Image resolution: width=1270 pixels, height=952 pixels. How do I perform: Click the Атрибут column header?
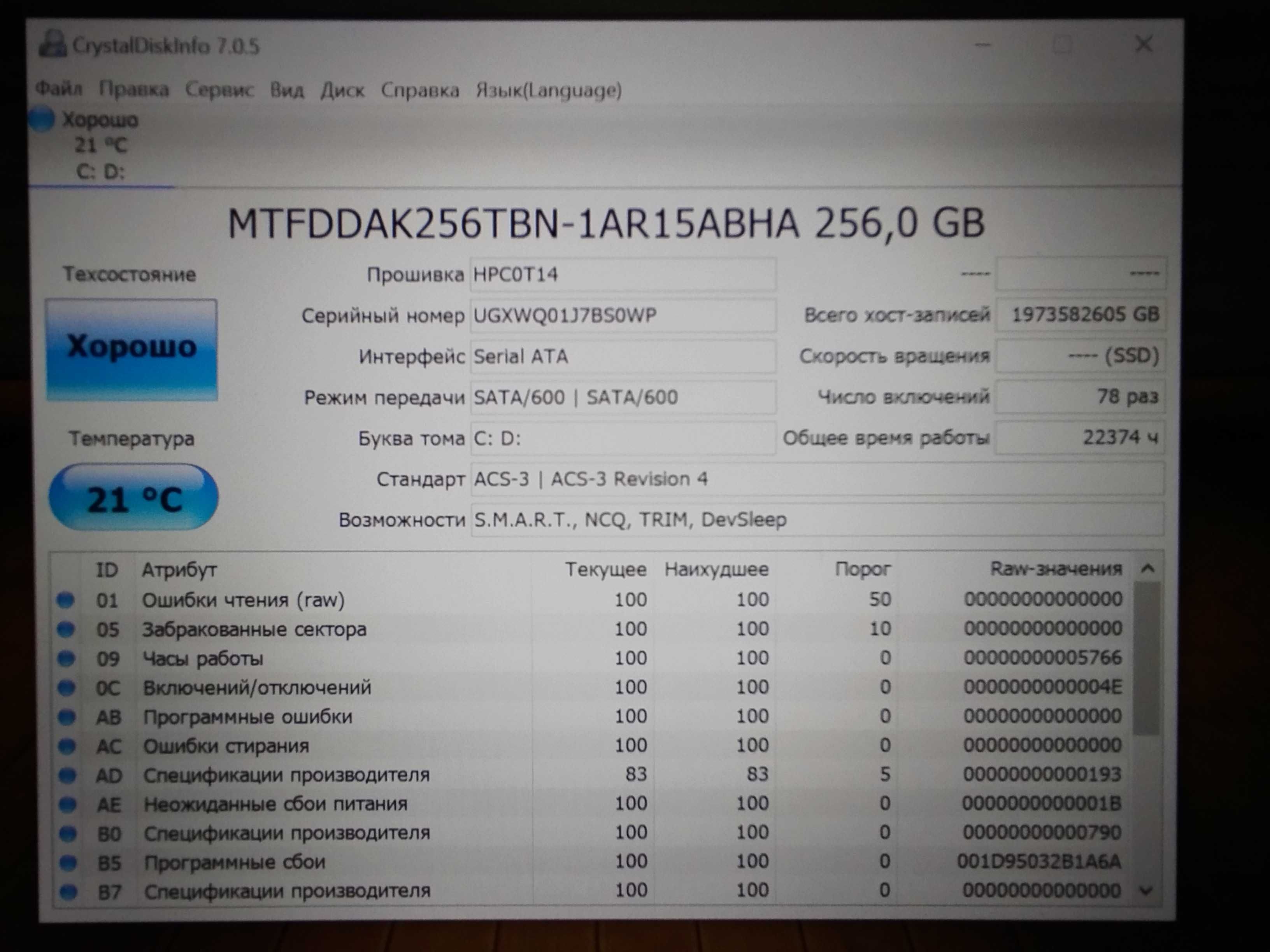coord(179,570)
